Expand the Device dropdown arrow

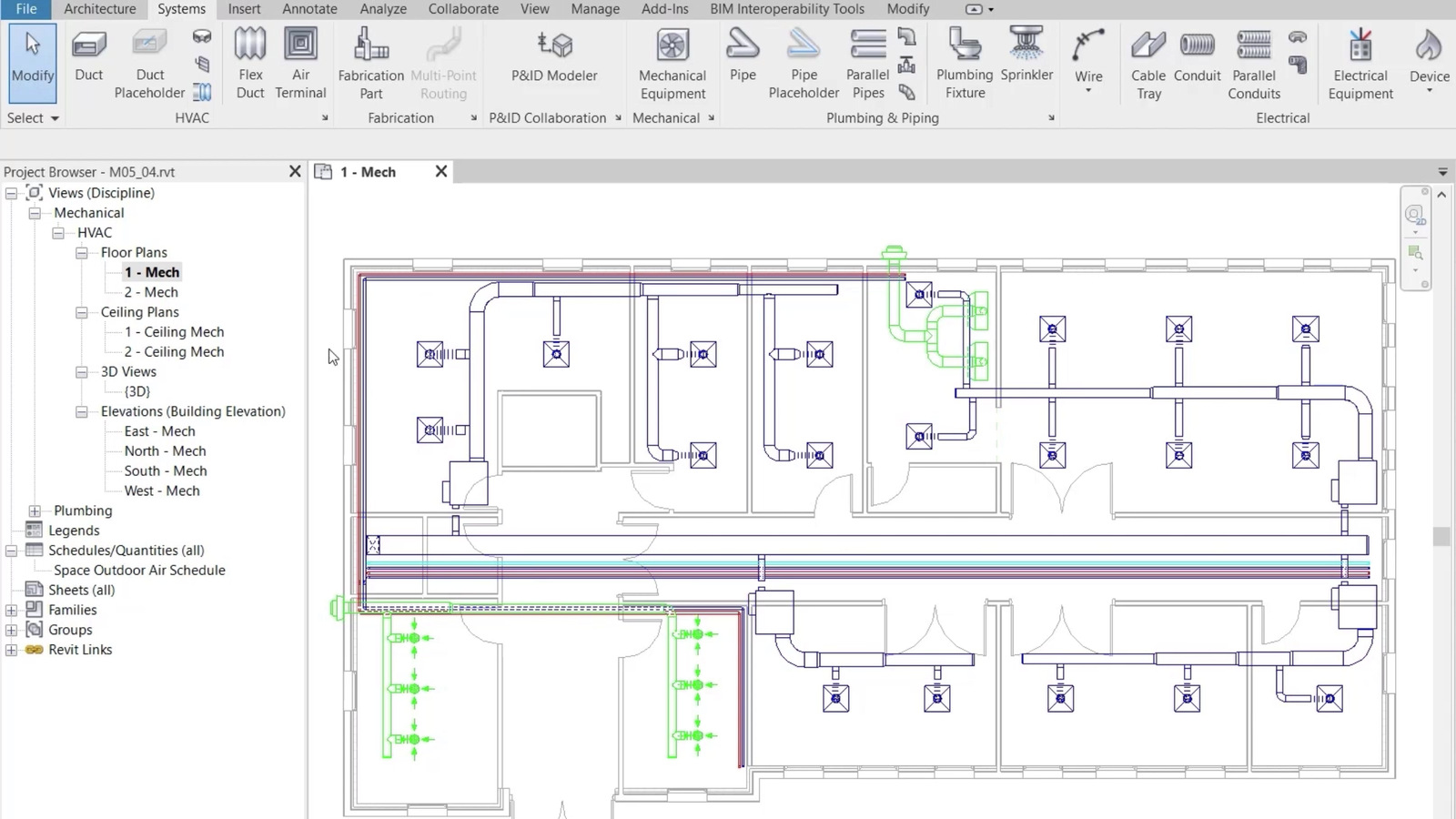[1430, 91]
